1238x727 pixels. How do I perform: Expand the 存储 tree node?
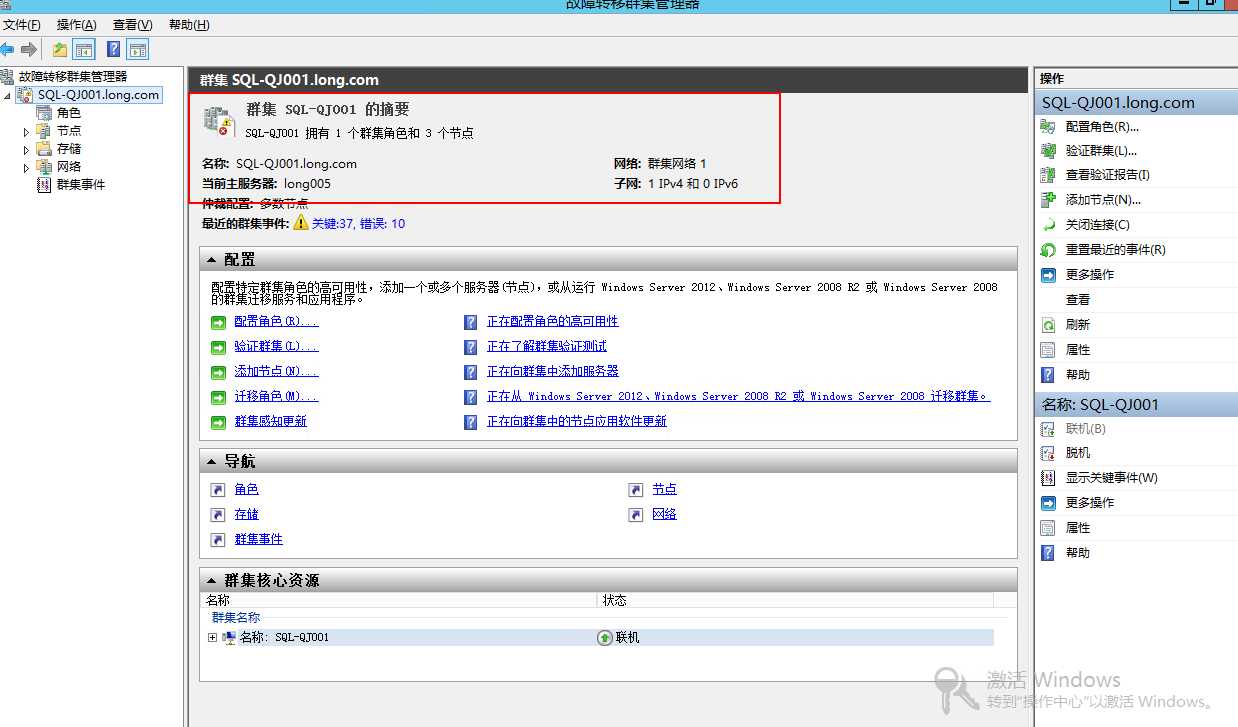(x=27, y=149)
